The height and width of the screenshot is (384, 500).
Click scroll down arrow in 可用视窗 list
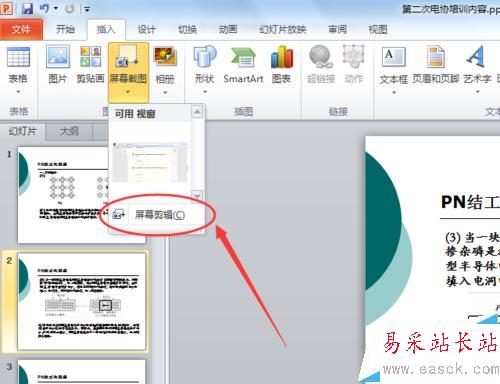[197, 195]
